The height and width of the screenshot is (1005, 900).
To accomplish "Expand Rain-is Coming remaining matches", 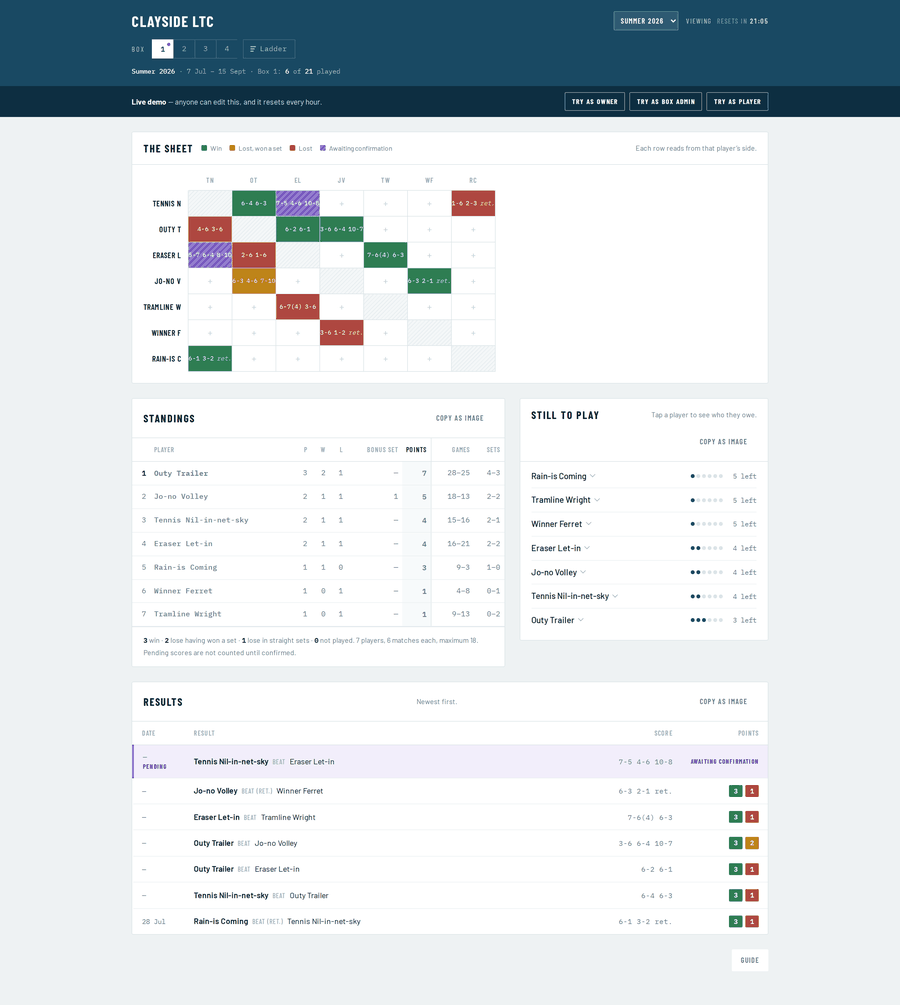I will [x=563, y=476].
